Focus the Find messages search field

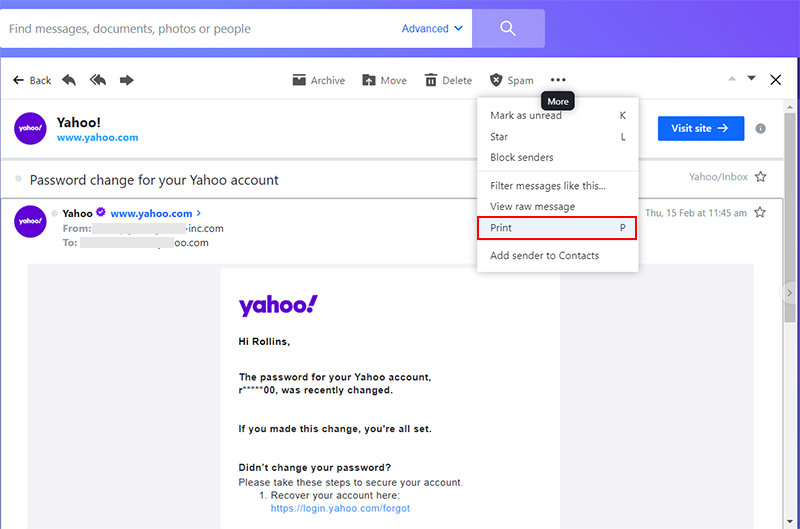[199, 29]
